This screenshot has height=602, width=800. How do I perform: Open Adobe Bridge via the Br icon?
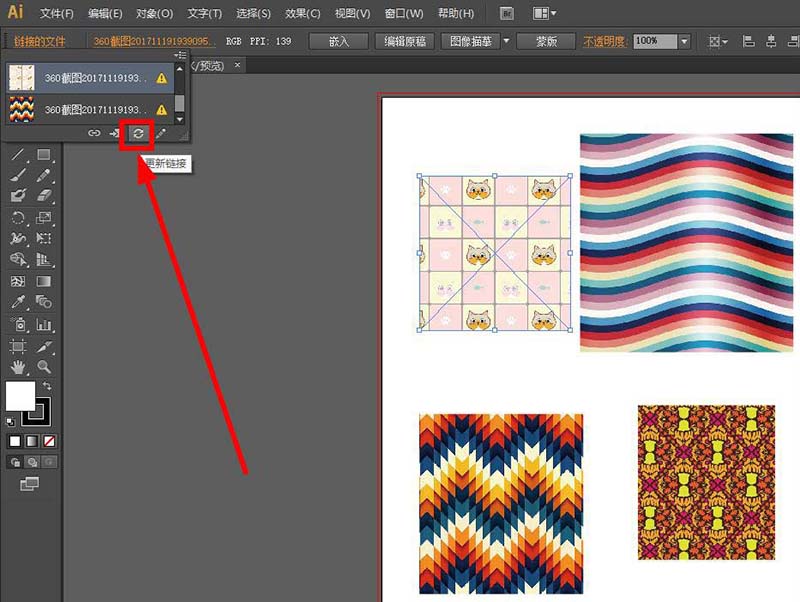point(507,14)
